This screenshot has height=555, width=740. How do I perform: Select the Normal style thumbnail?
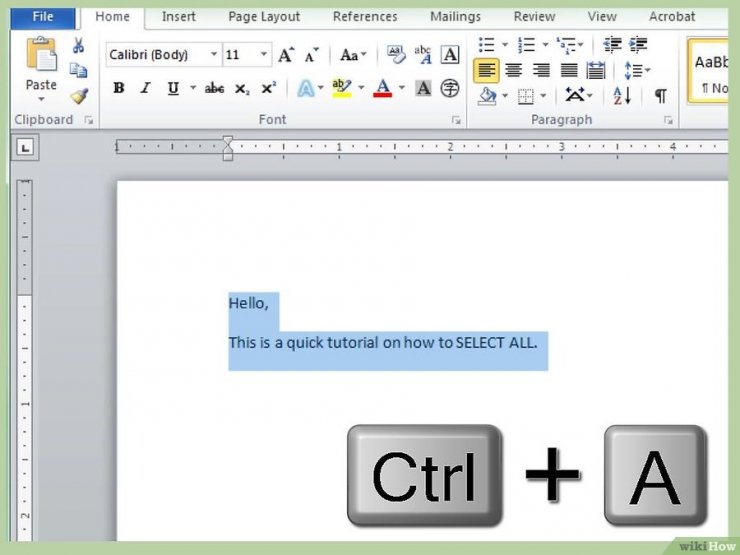click(709, 71)
